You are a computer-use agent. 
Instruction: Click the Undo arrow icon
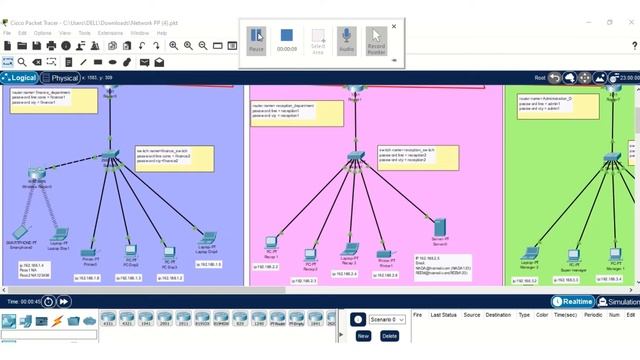click(x=142, y=46)
